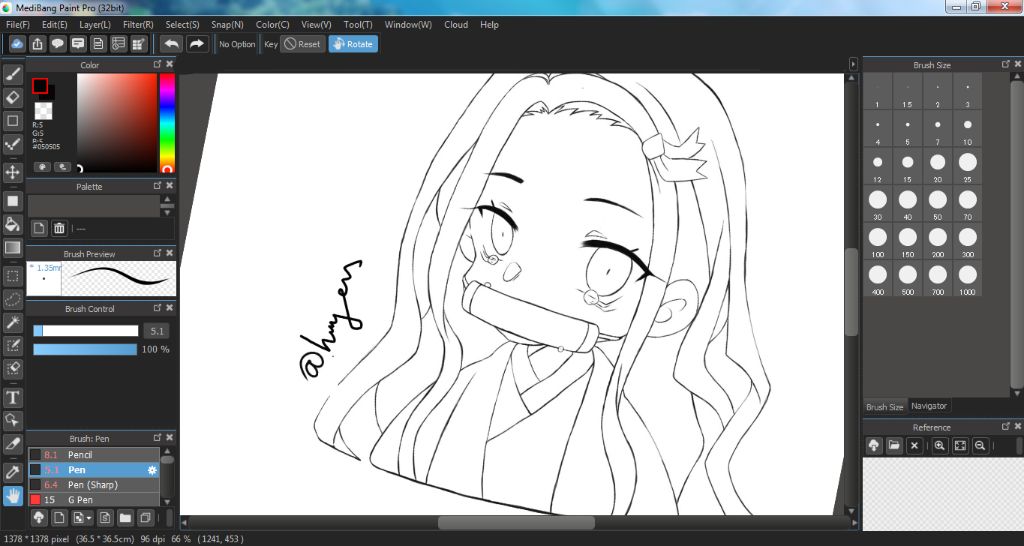Select the Dot tool

(x=12, y=144)
